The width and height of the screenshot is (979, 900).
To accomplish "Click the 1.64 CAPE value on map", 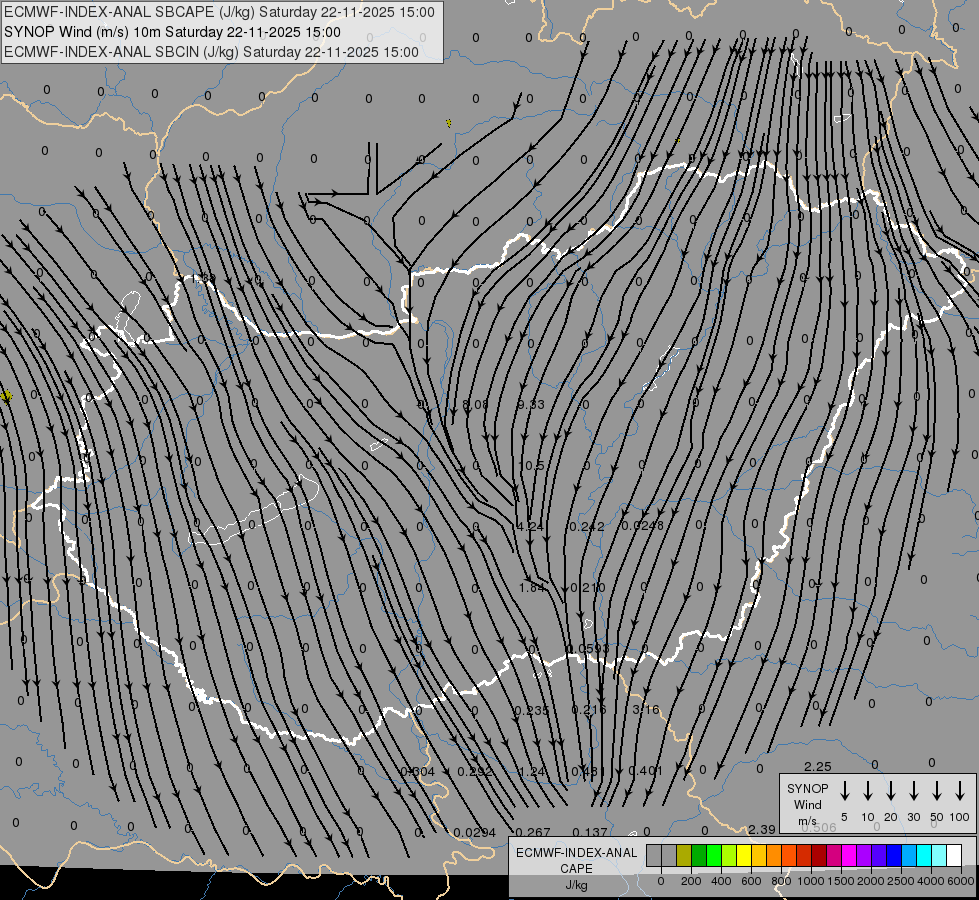I will pyautogui.click(x=532, y=587).
